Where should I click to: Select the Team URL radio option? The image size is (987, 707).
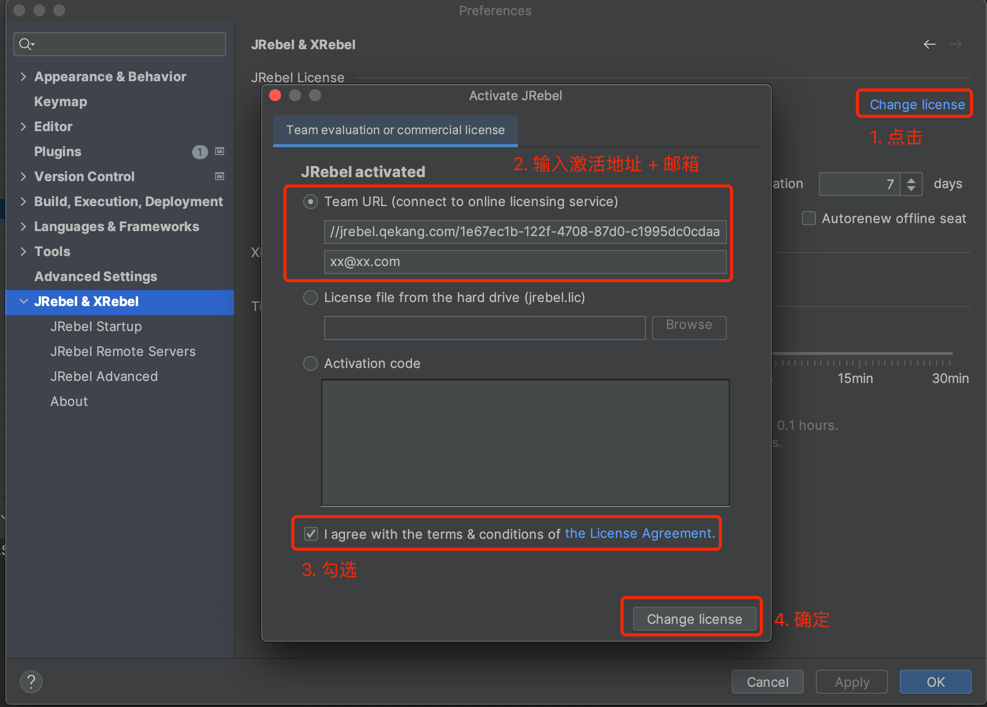pyautogui.click(x=311, y=202)
